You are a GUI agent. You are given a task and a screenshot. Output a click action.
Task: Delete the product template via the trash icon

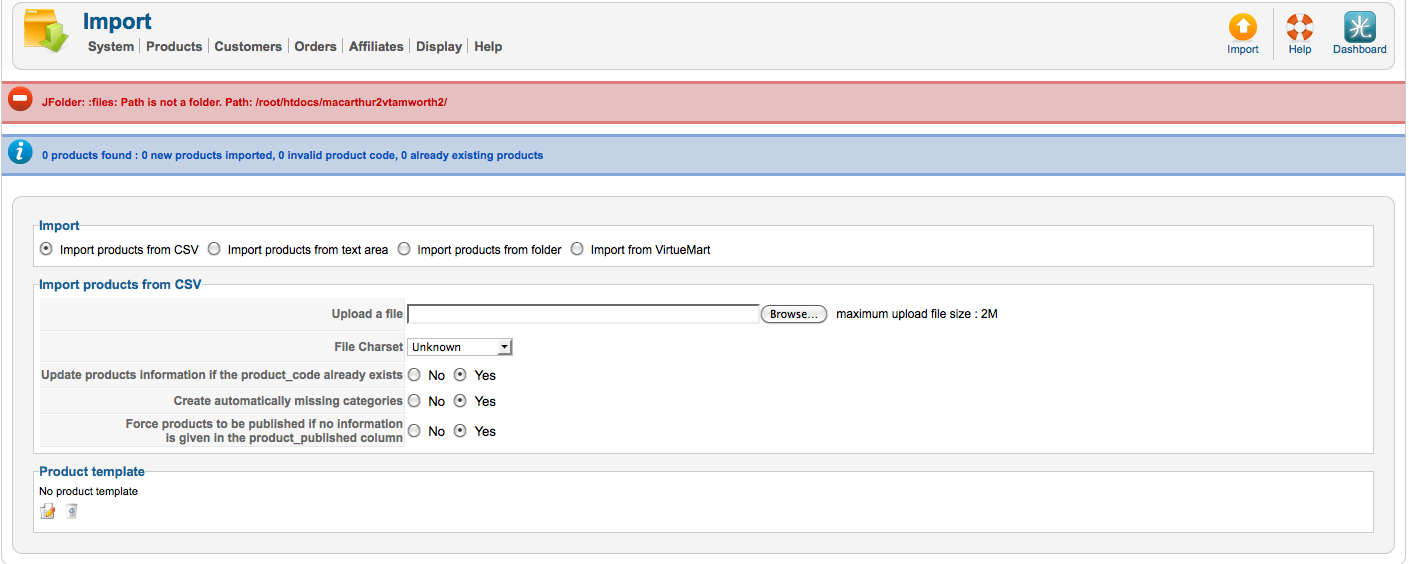pos(71,512)
